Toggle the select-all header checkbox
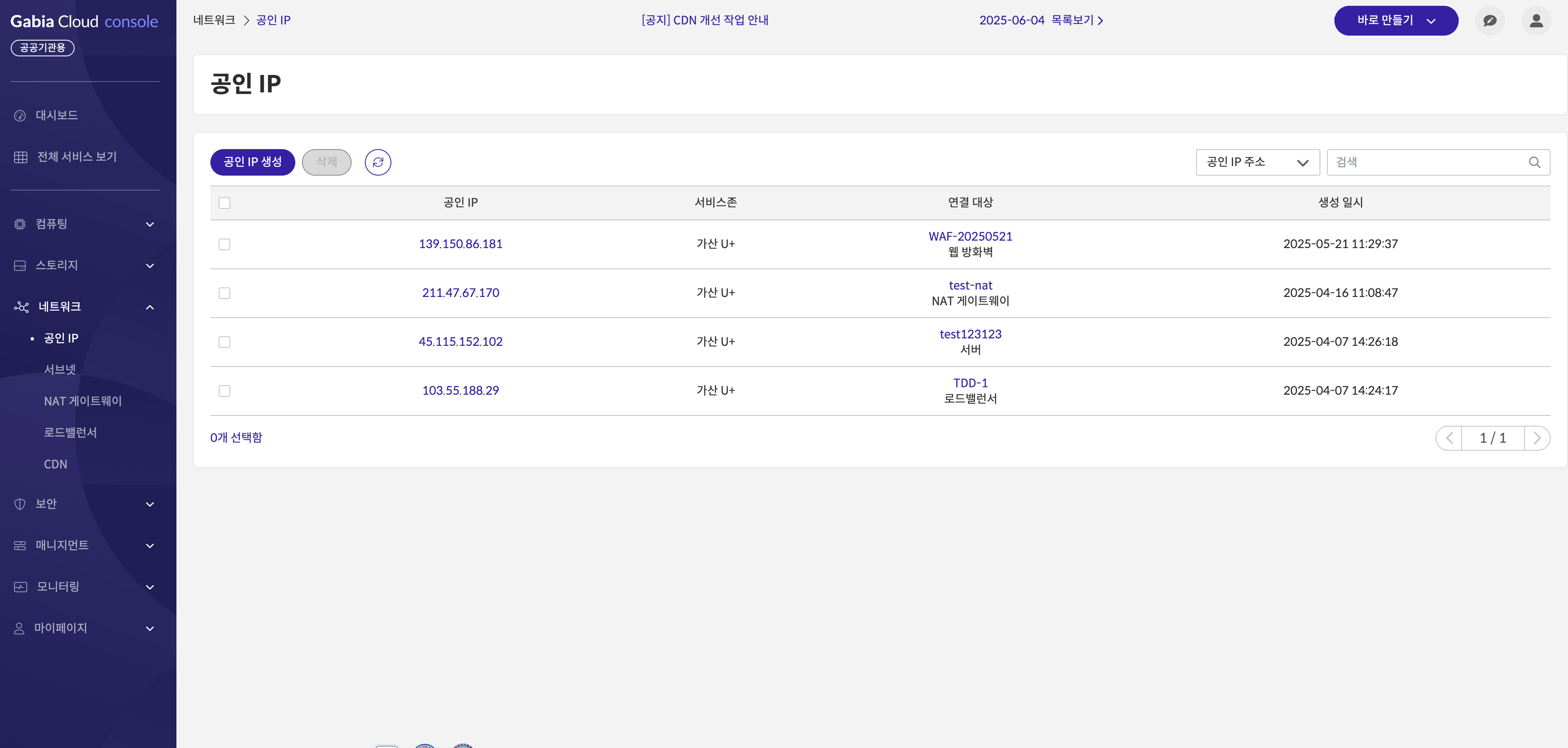Screen dimensions: 1568x748 224,203
